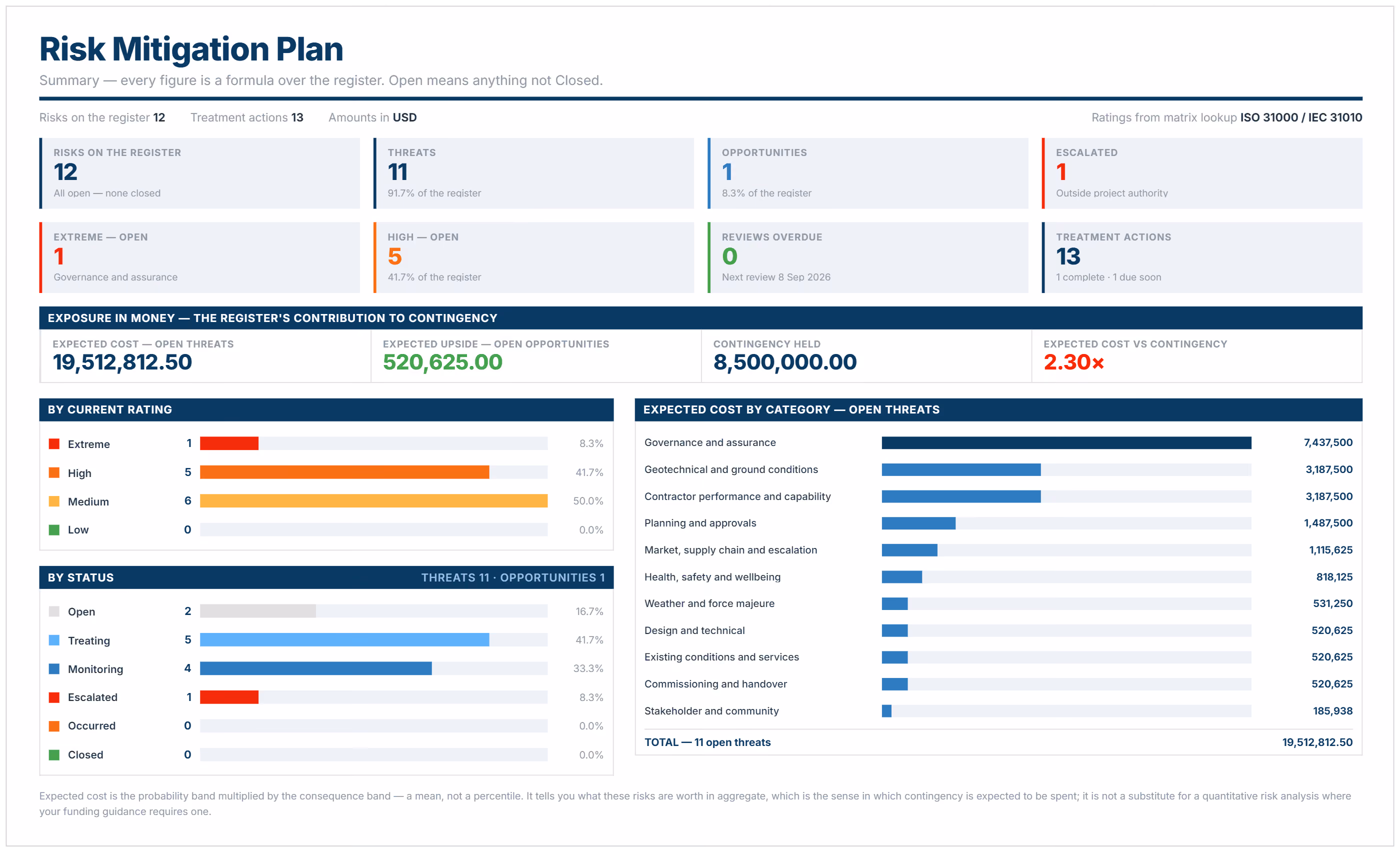Click the Escalated status red bar

pos(229,697)
